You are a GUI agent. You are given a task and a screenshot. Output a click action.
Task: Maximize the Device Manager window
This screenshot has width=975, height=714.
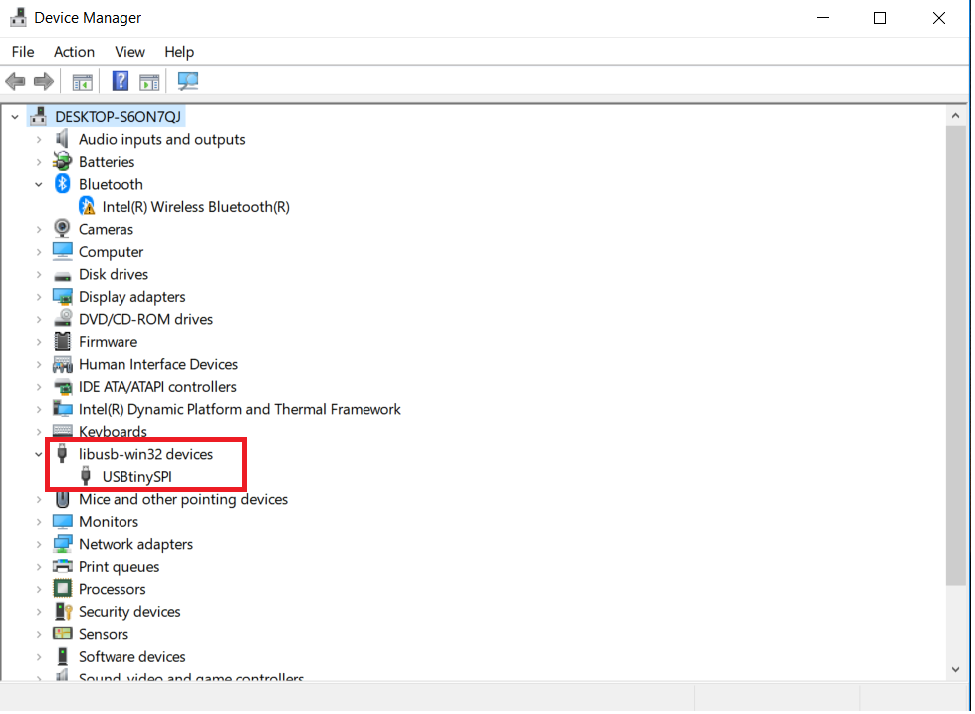click(x=880, y=18)
